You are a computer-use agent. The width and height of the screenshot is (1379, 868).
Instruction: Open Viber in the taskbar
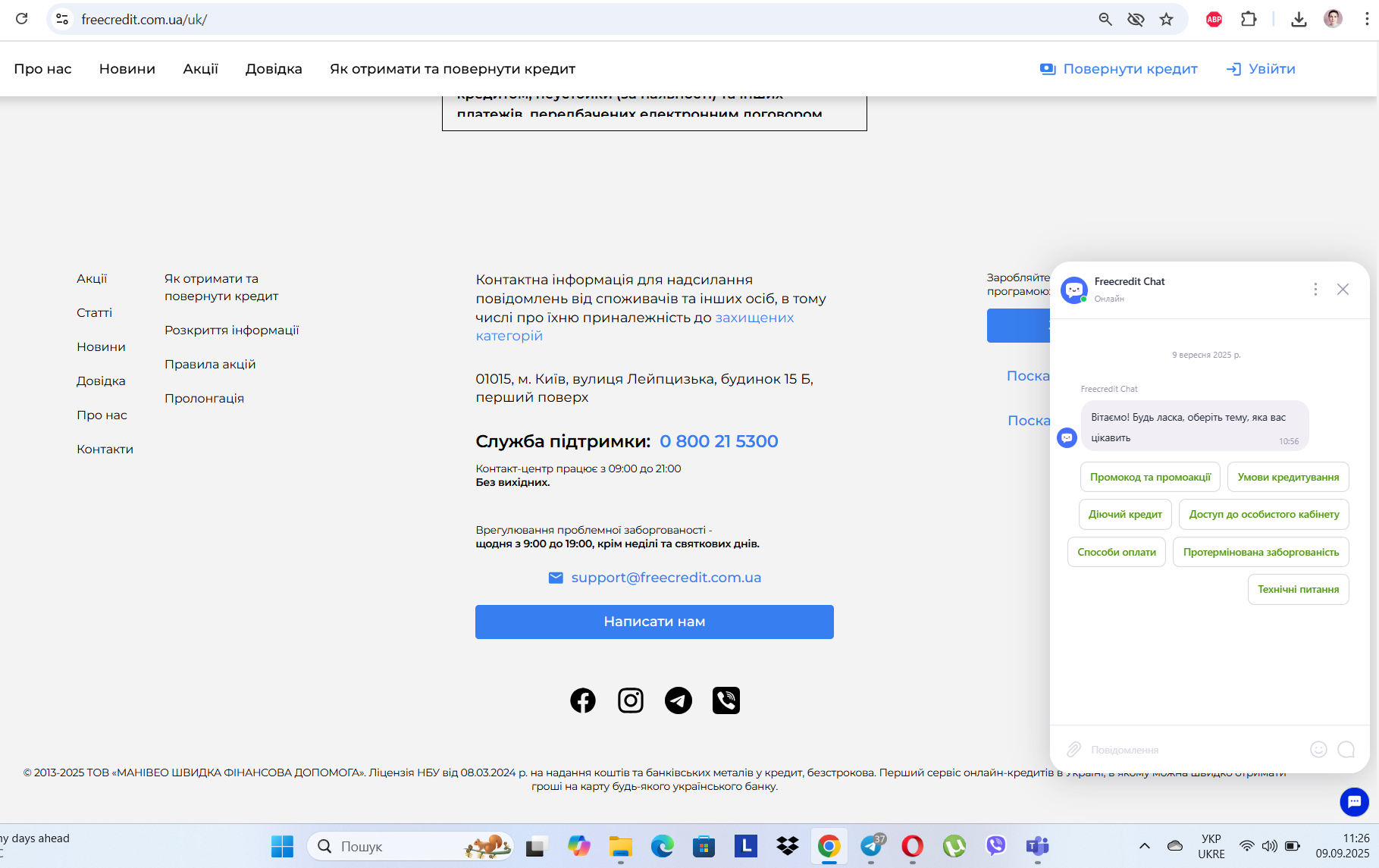(995, 846)
